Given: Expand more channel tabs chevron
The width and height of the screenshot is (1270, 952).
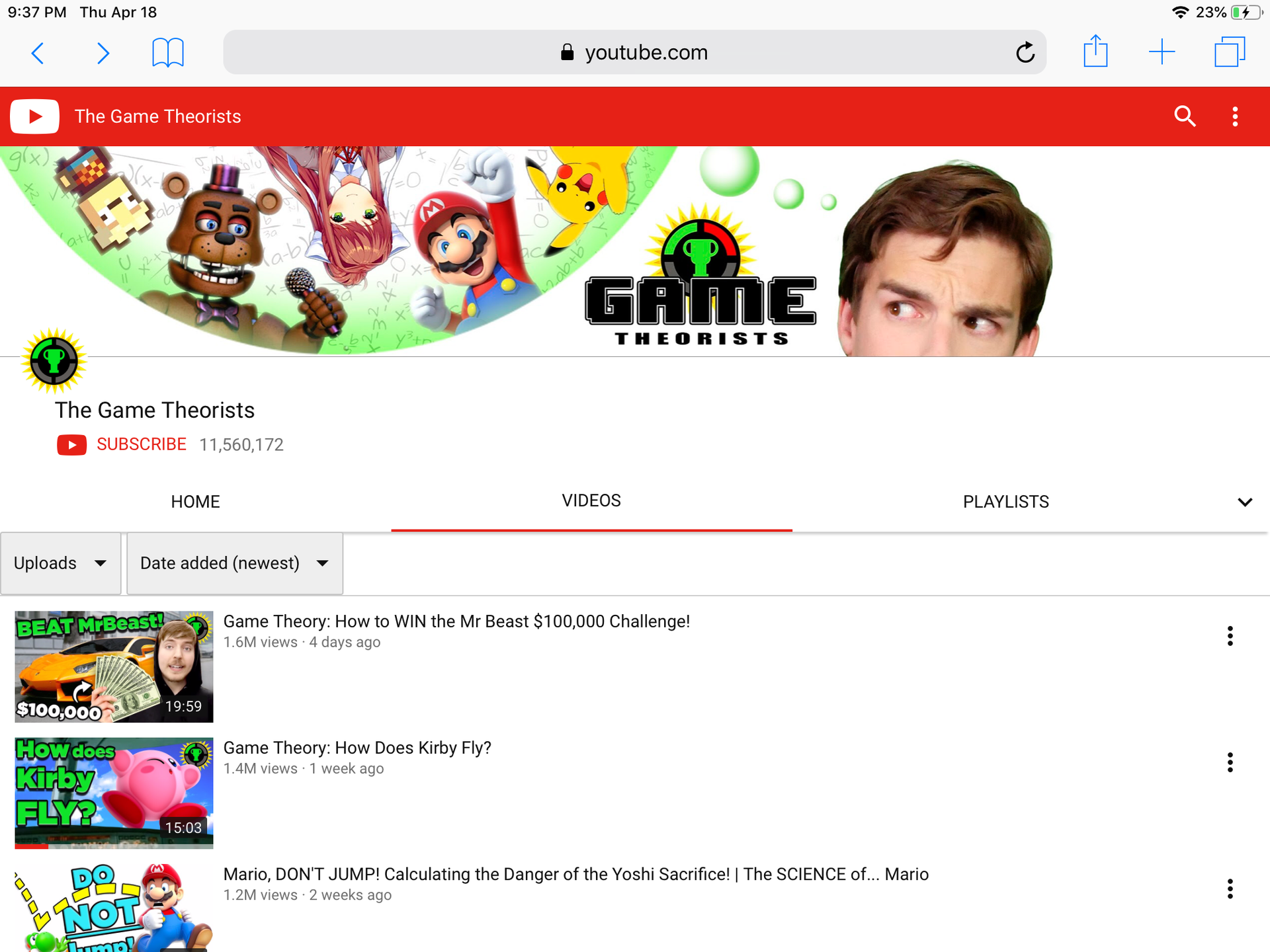Looking at the screenshot, I should (x=1245, y=502).
